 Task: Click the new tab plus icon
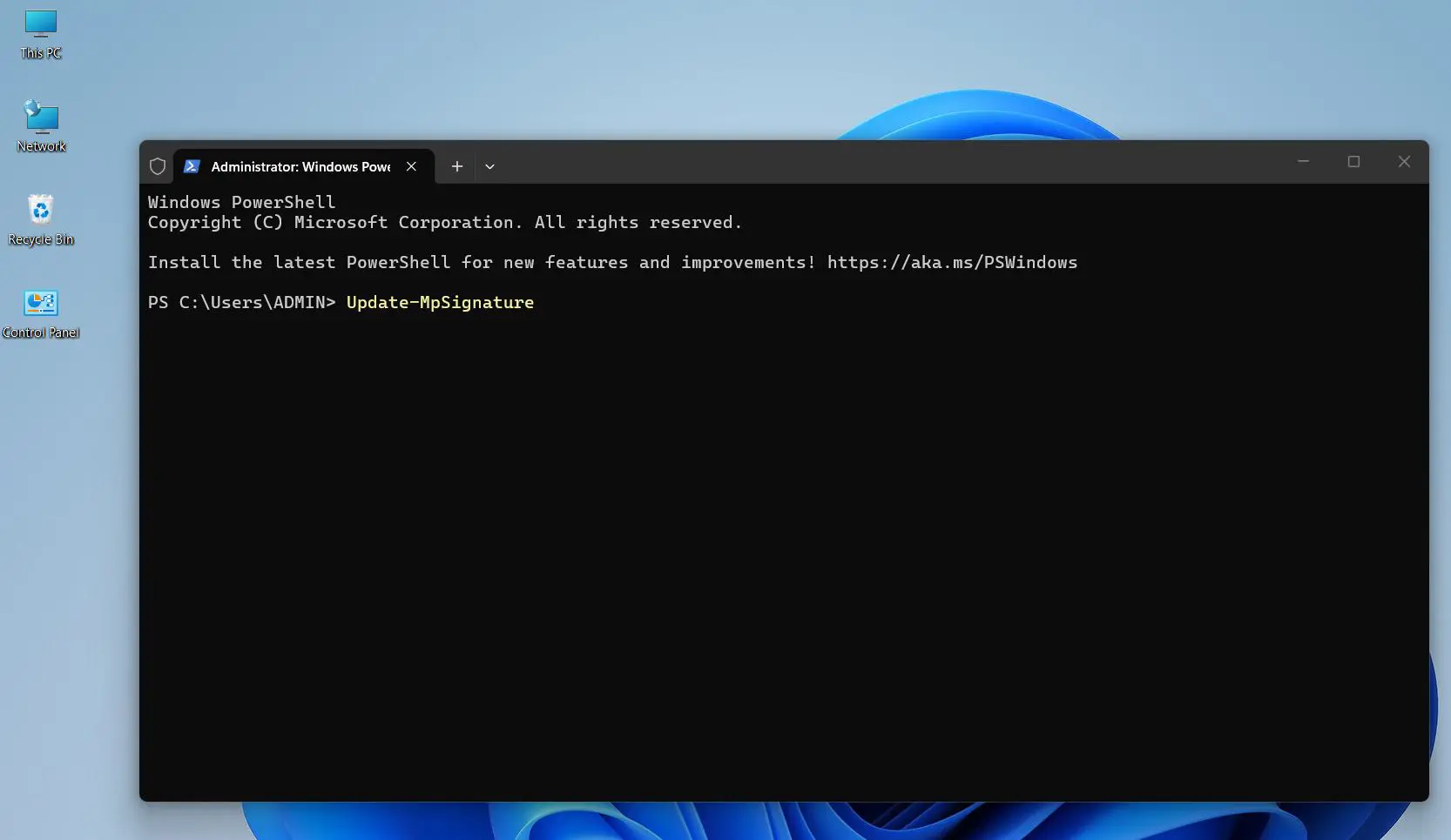coord(456,166)
